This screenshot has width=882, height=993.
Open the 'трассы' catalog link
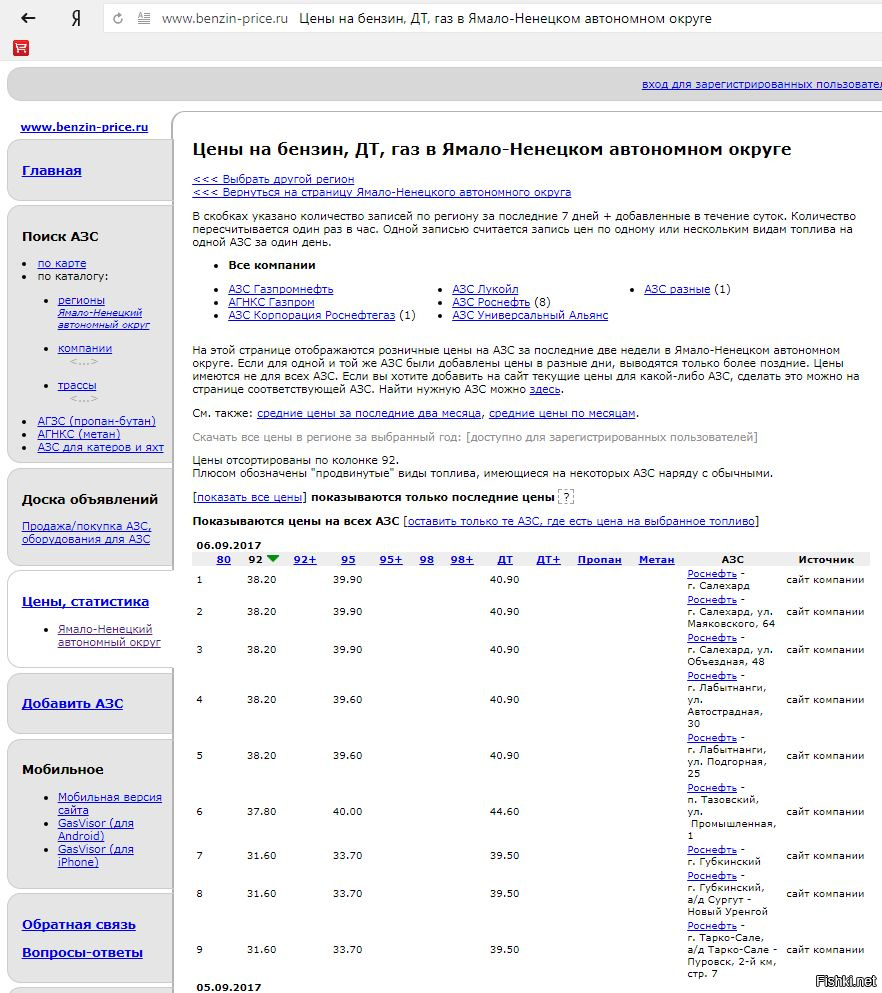click(77, 385)
